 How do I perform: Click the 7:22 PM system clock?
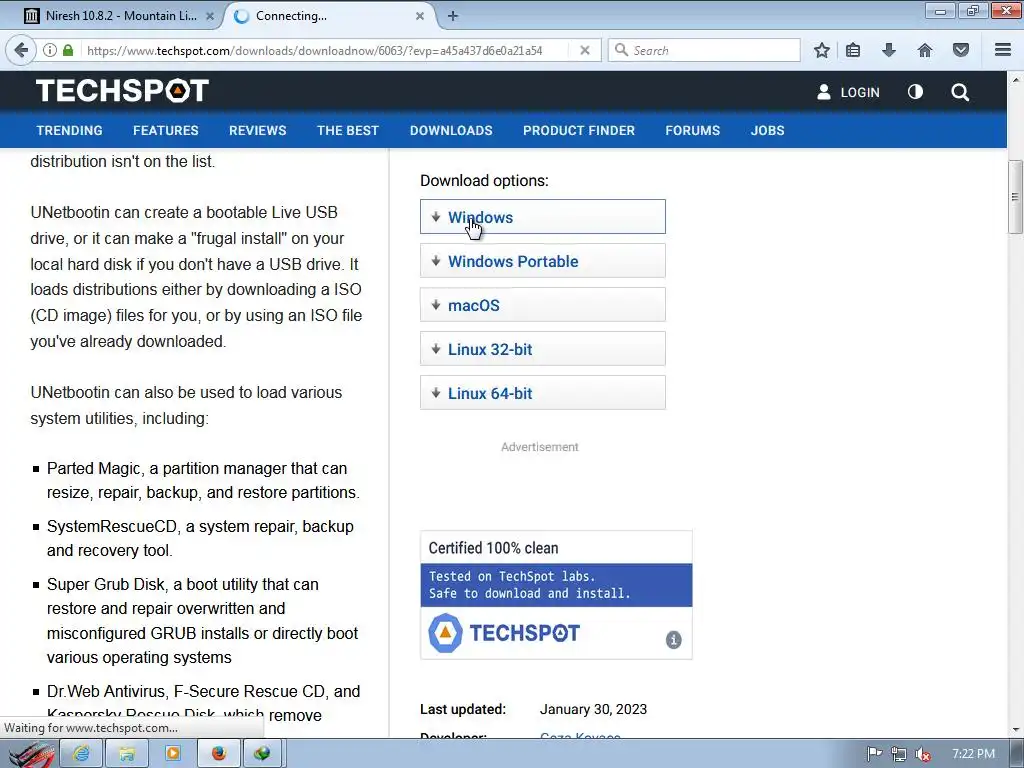pos(973,754)
